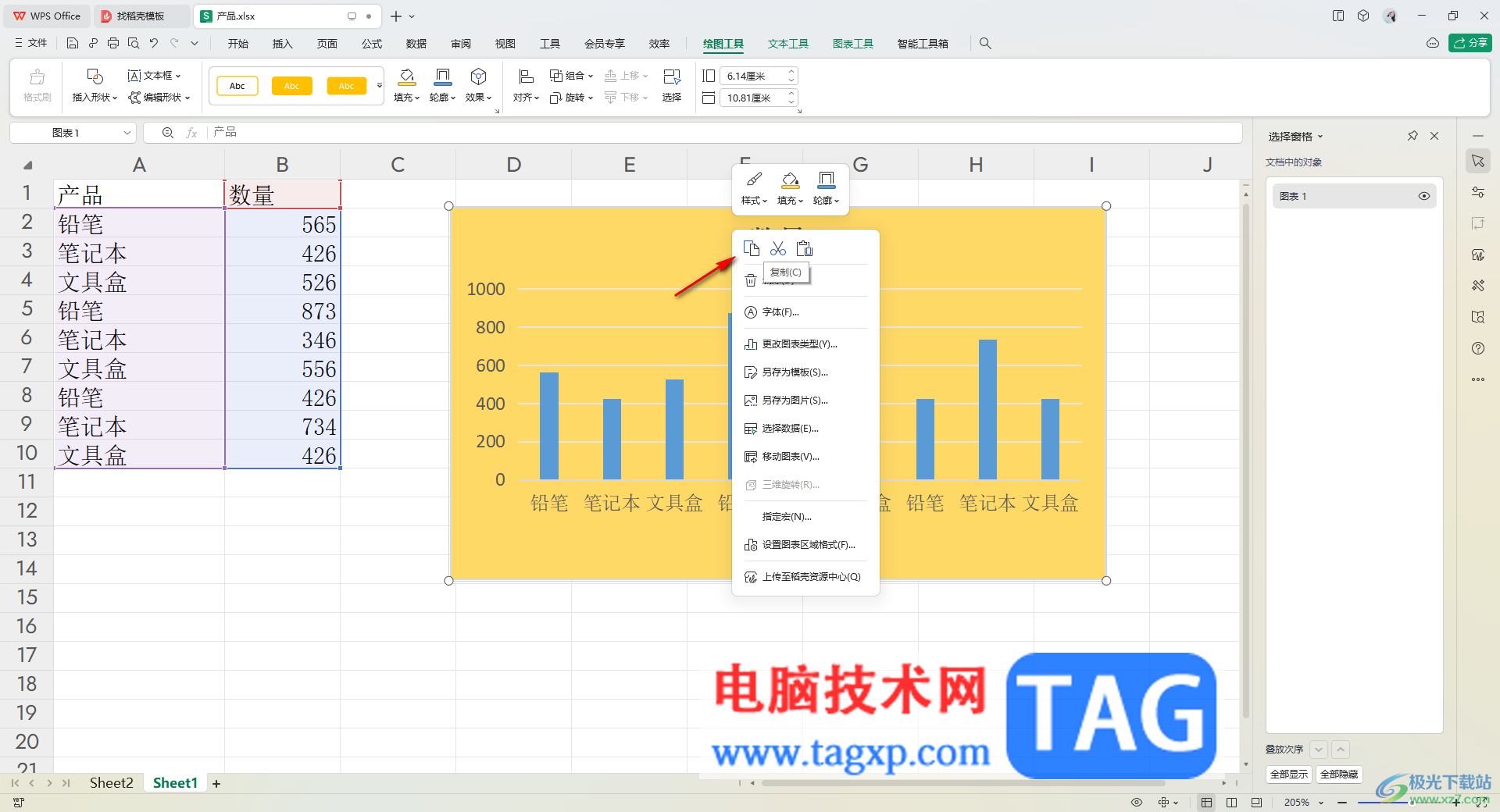Switch to page break preview in status bar
Screen dimensions: 1500x812
(1232, 803)
